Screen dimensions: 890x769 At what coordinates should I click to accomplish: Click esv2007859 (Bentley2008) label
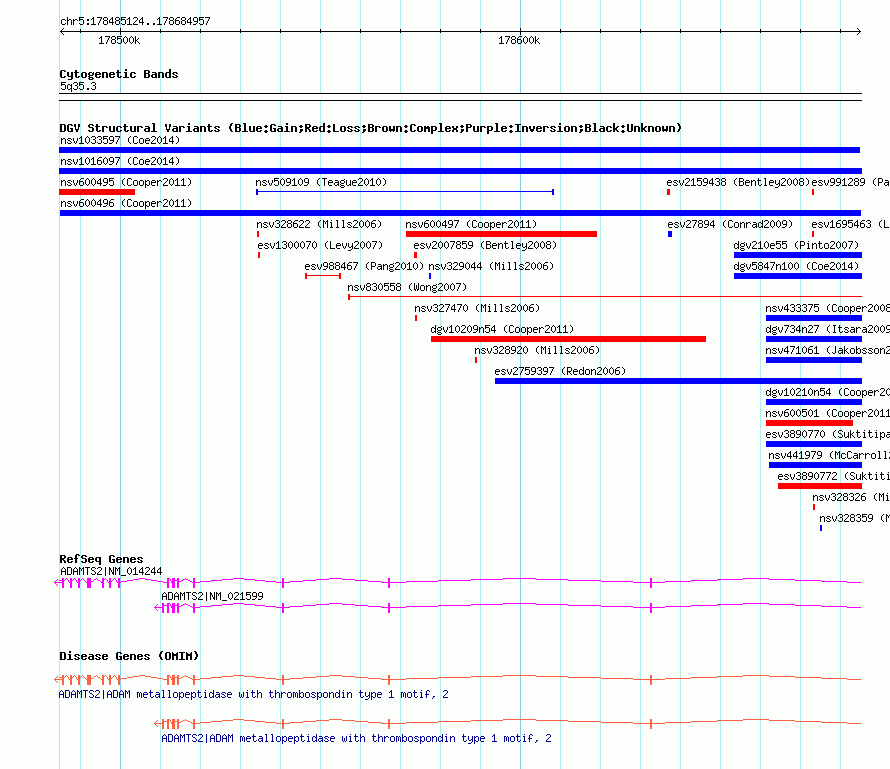pos(485,245)
